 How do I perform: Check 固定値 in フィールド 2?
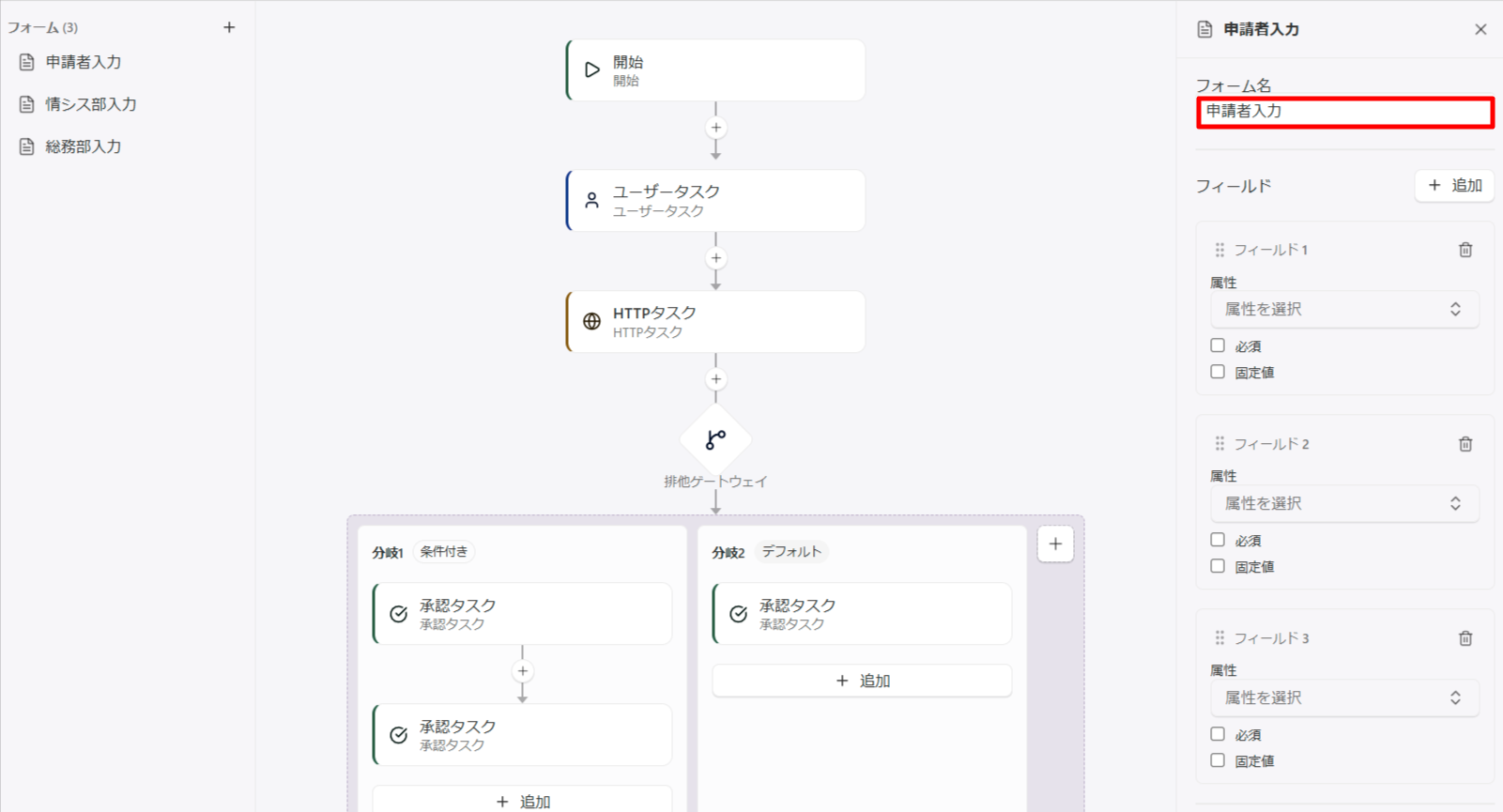coord(1218,566)
